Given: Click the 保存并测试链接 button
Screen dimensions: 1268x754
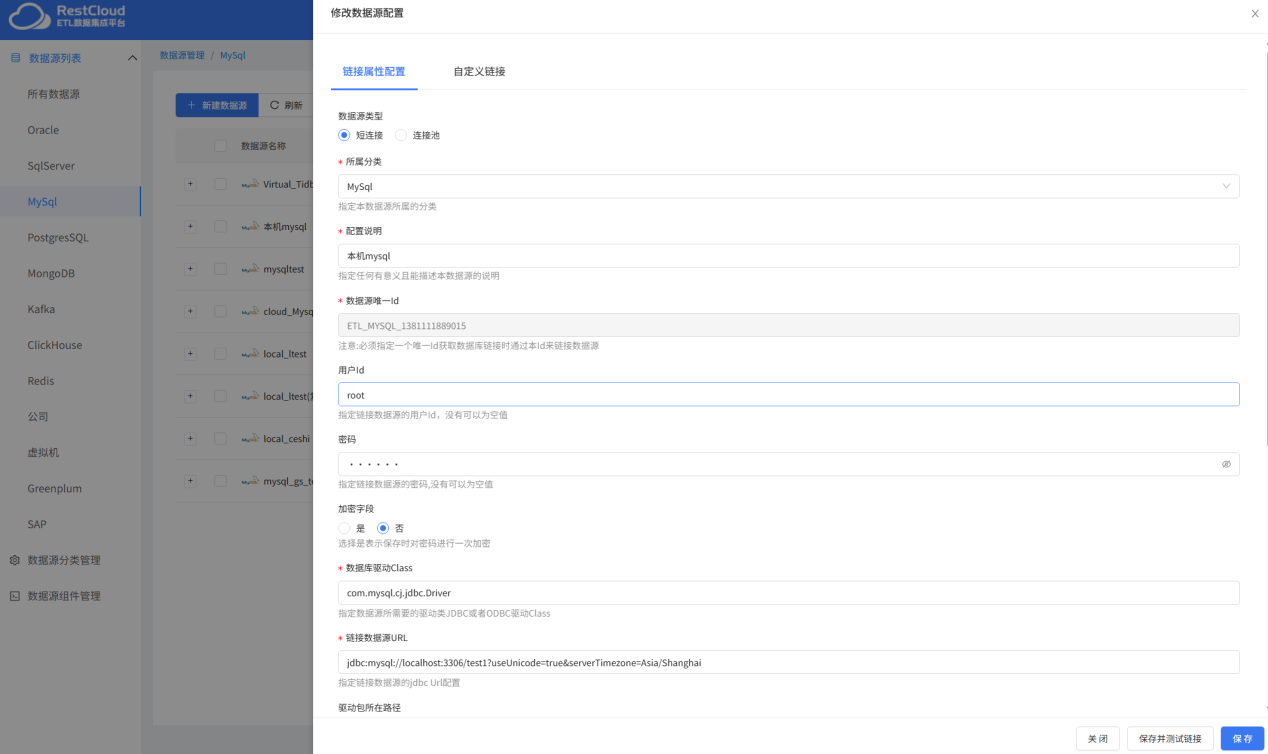Looking at the screenshot, I should [x=1171, y=738].
